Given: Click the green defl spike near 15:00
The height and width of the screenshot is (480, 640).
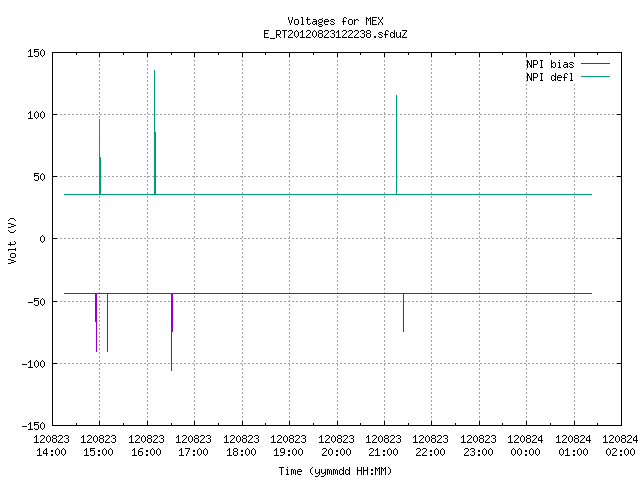Looking at the screenshot, I should click(x=100, y=157).
